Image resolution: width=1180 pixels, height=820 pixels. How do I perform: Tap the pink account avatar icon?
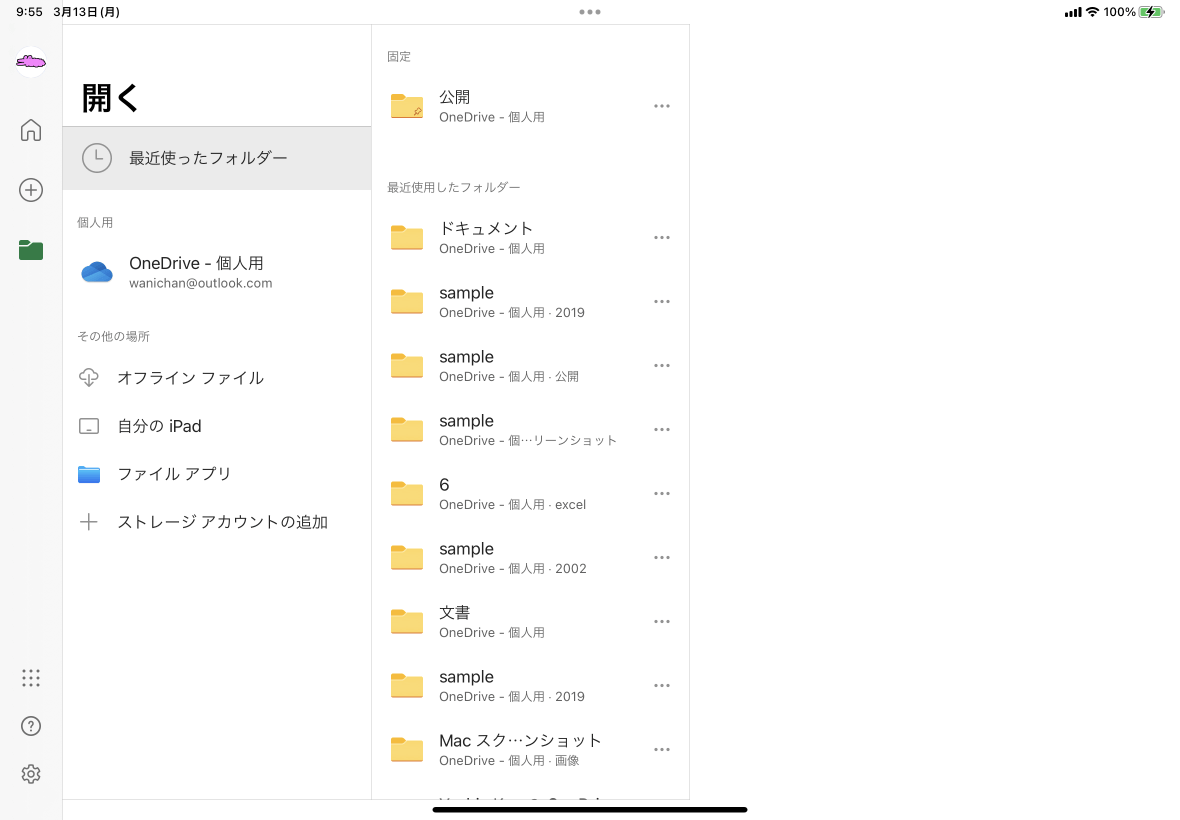click(31, 63)
